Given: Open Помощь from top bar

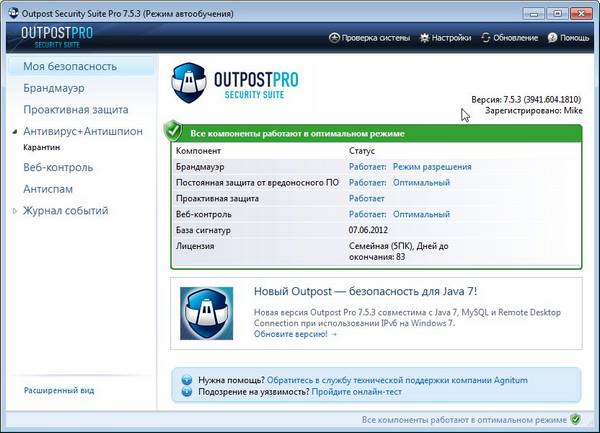Looking at the screenshot, I should (x=569, y=38).
